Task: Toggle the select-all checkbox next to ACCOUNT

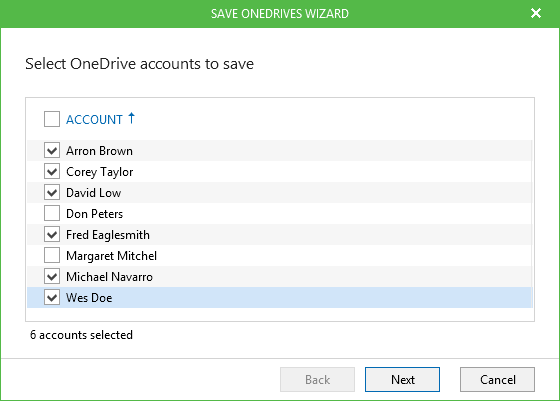Action: pos(52,119)
